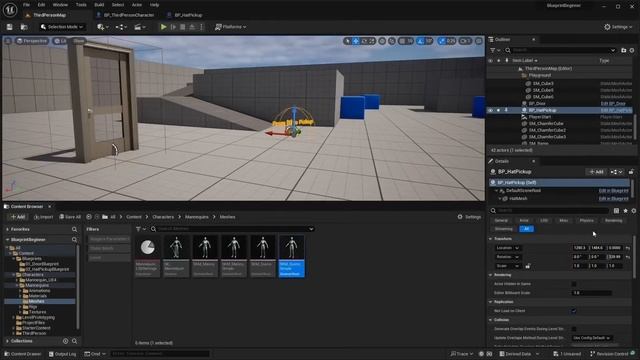Click the viewport options hamburger icon
The height and width of the screenshot is (360, 640).
point(8,41)
